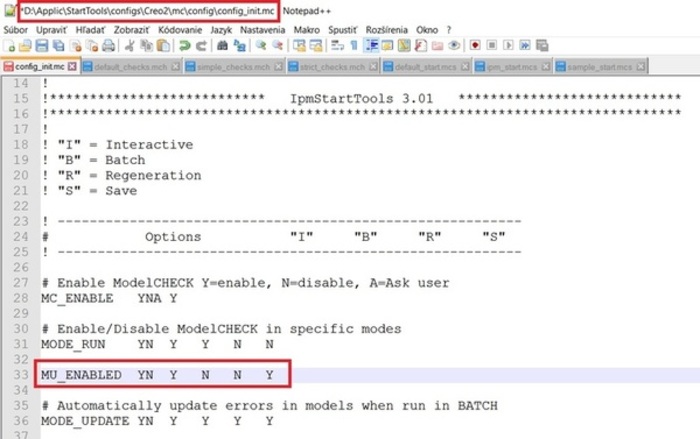700x439 pixels.
Task: Click the Zoom in toolbar icon
Action: (x=261, y=45)
